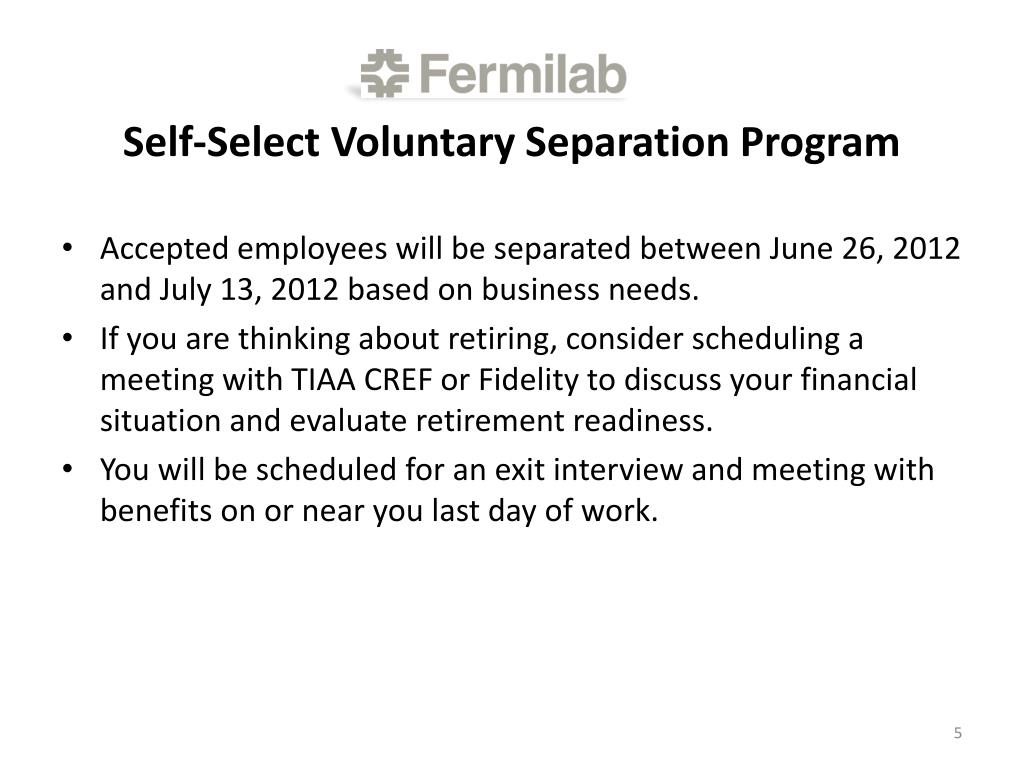Click the Fermilab wordmark text
The image size is (1024, 768).
tap(522, 74)
